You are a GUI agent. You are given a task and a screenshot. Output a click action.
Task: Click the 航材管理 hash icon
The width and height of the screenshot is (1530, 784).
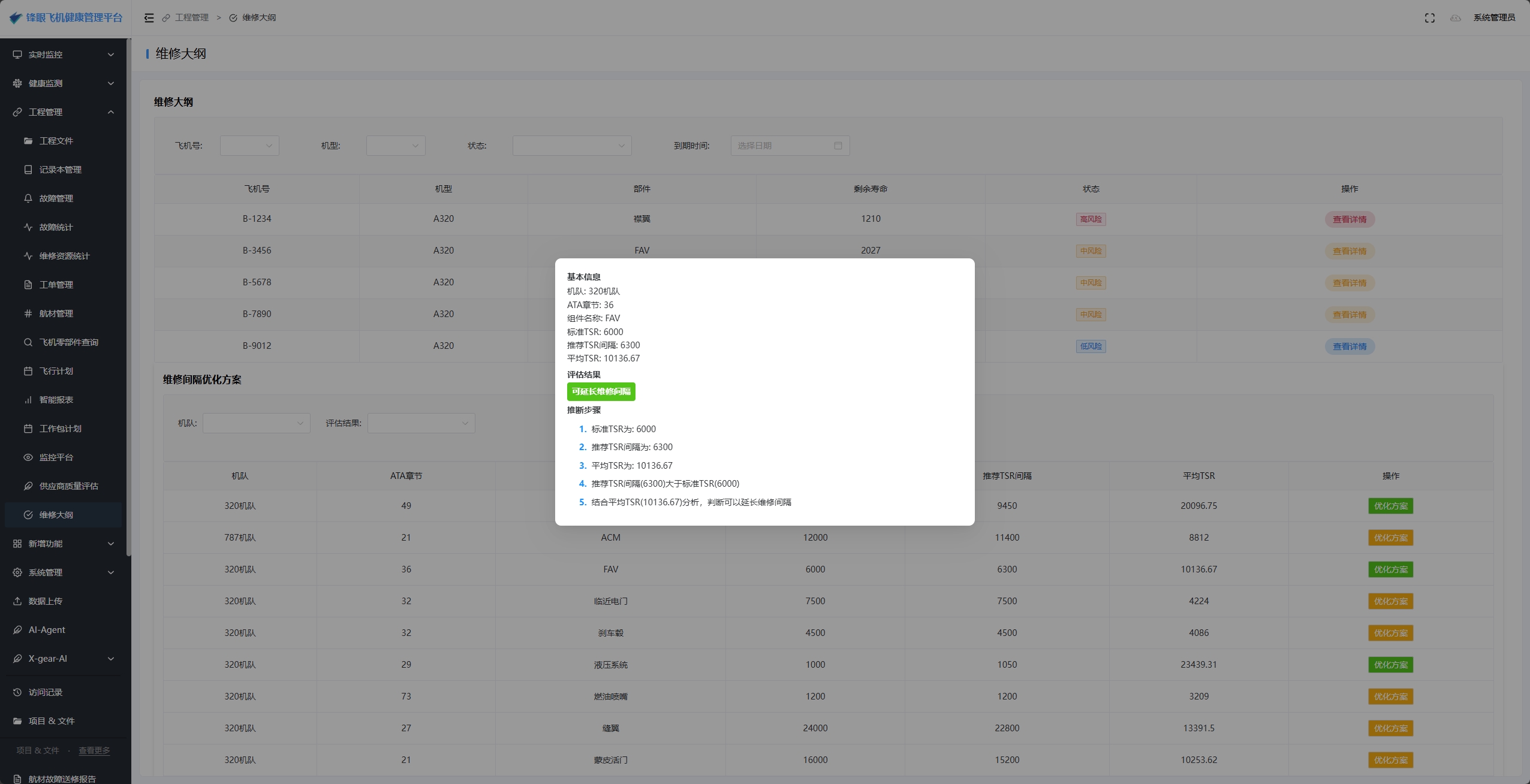(28, 313)
